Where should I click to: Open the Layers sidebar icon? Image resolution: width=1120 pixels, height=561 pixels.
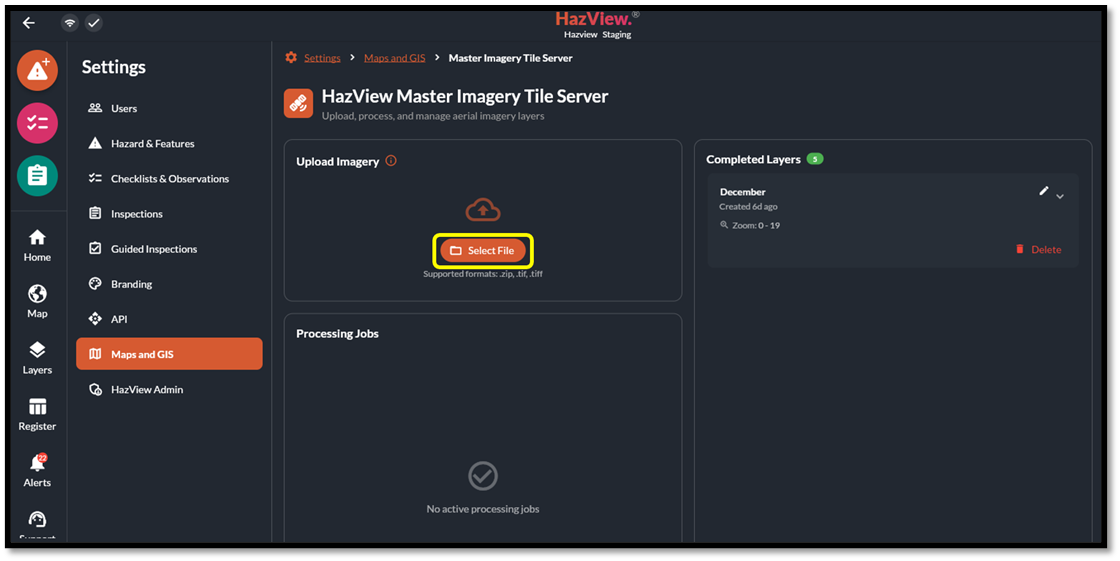(x=37, y=357)
